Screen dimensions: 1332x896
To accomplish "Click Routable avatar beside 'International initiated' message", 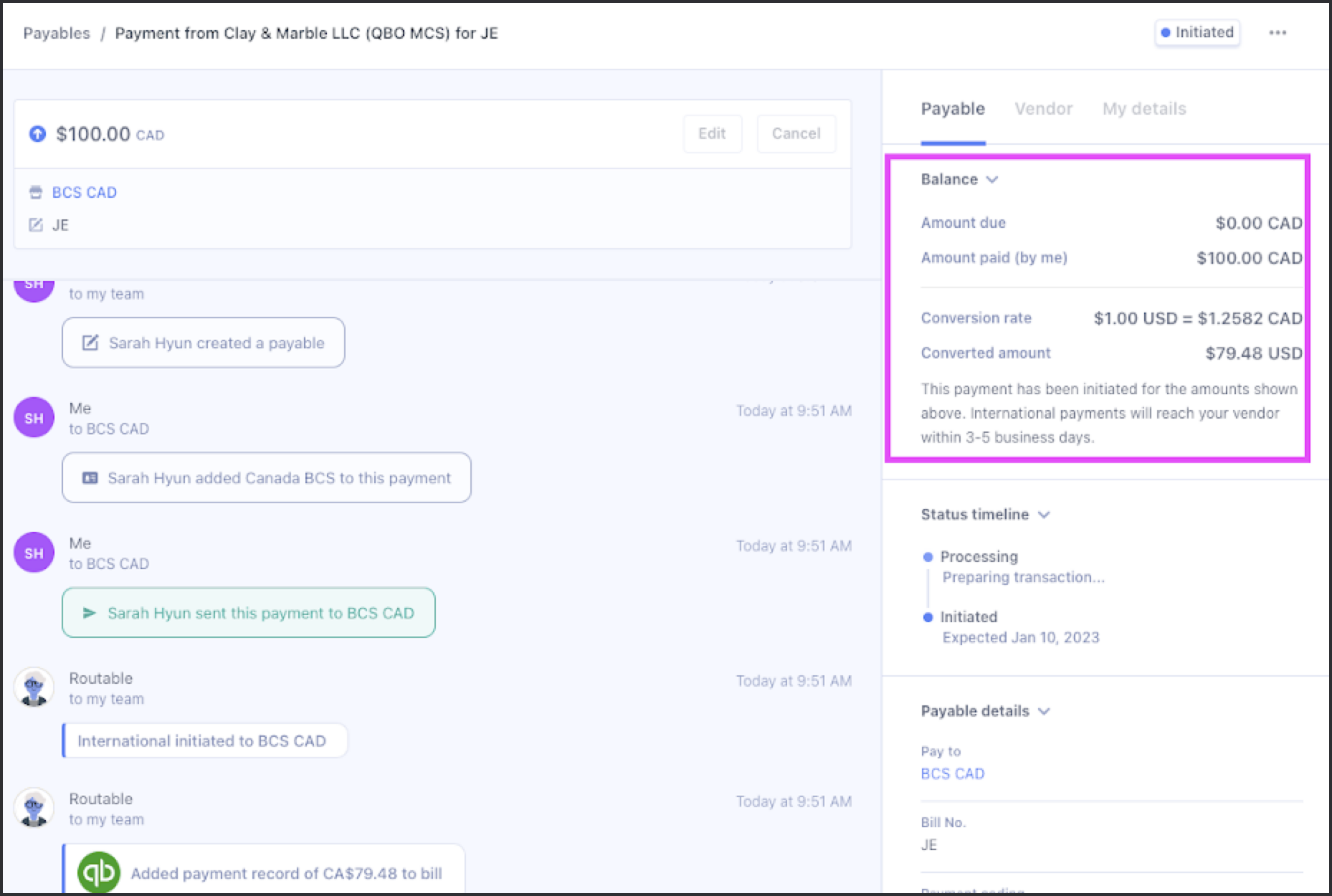I will pos(34,687).
